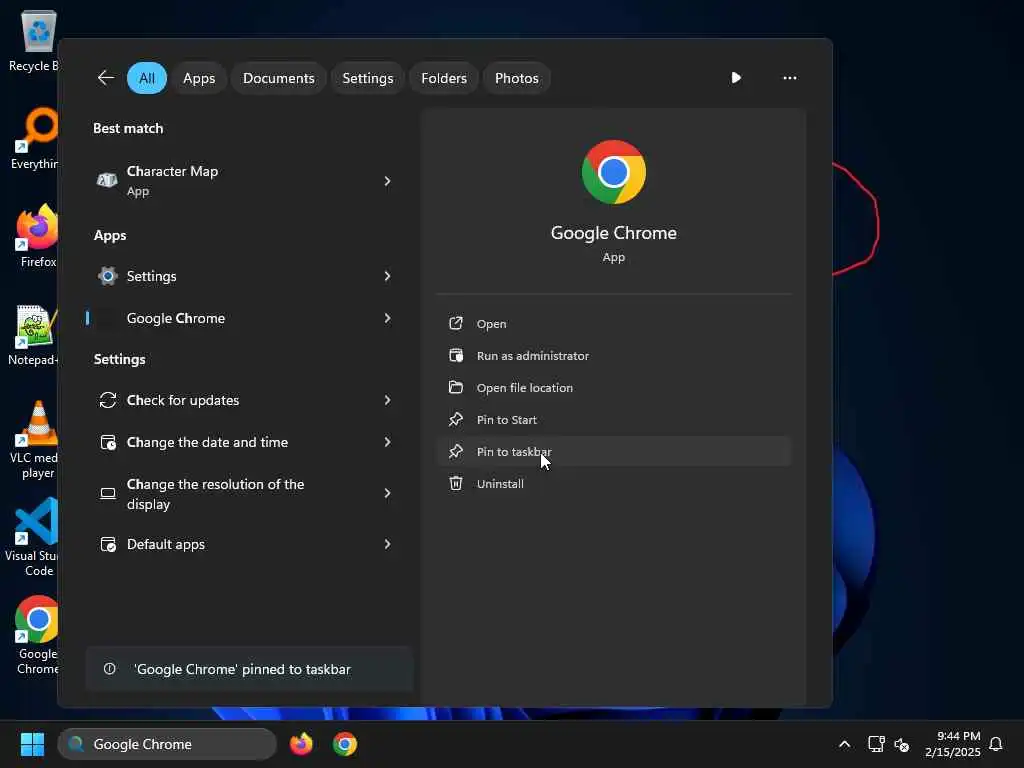Select the Google Chrome app result
The height and width of the screenshot is (768, 1024).
(246, 318)
